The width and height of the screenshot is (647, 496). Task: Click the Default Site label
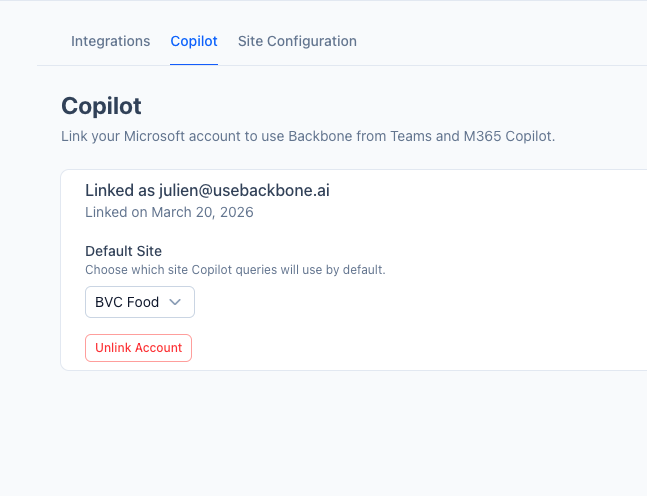(x=123, y=251)
